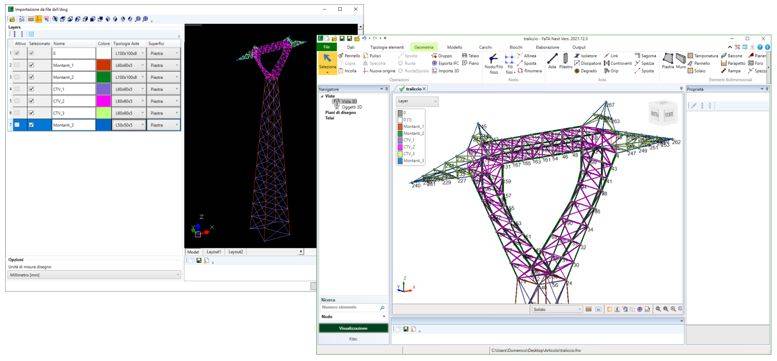This screenshot has height=361, width=777.
Task: Click the Temperatura load icon
Action: point(702,56)
